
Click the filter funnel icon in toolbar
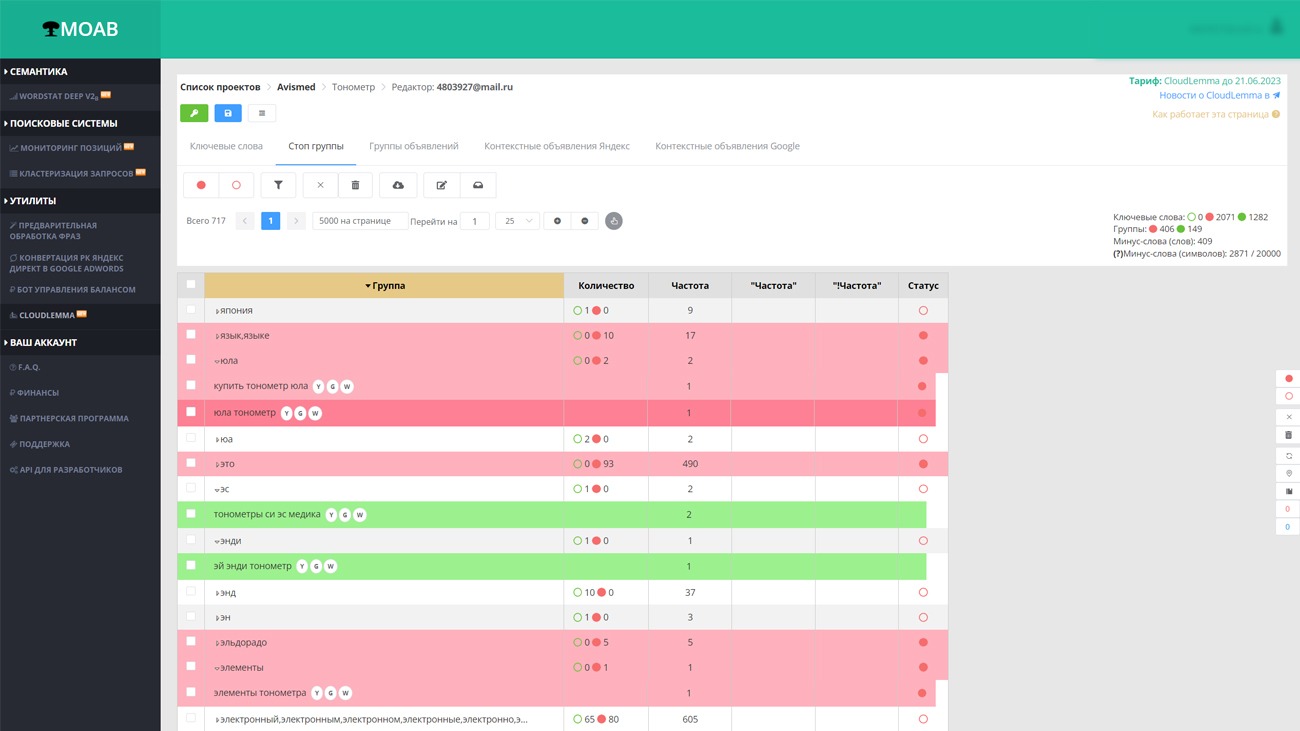pyautogui.click(x=278, y=185)
